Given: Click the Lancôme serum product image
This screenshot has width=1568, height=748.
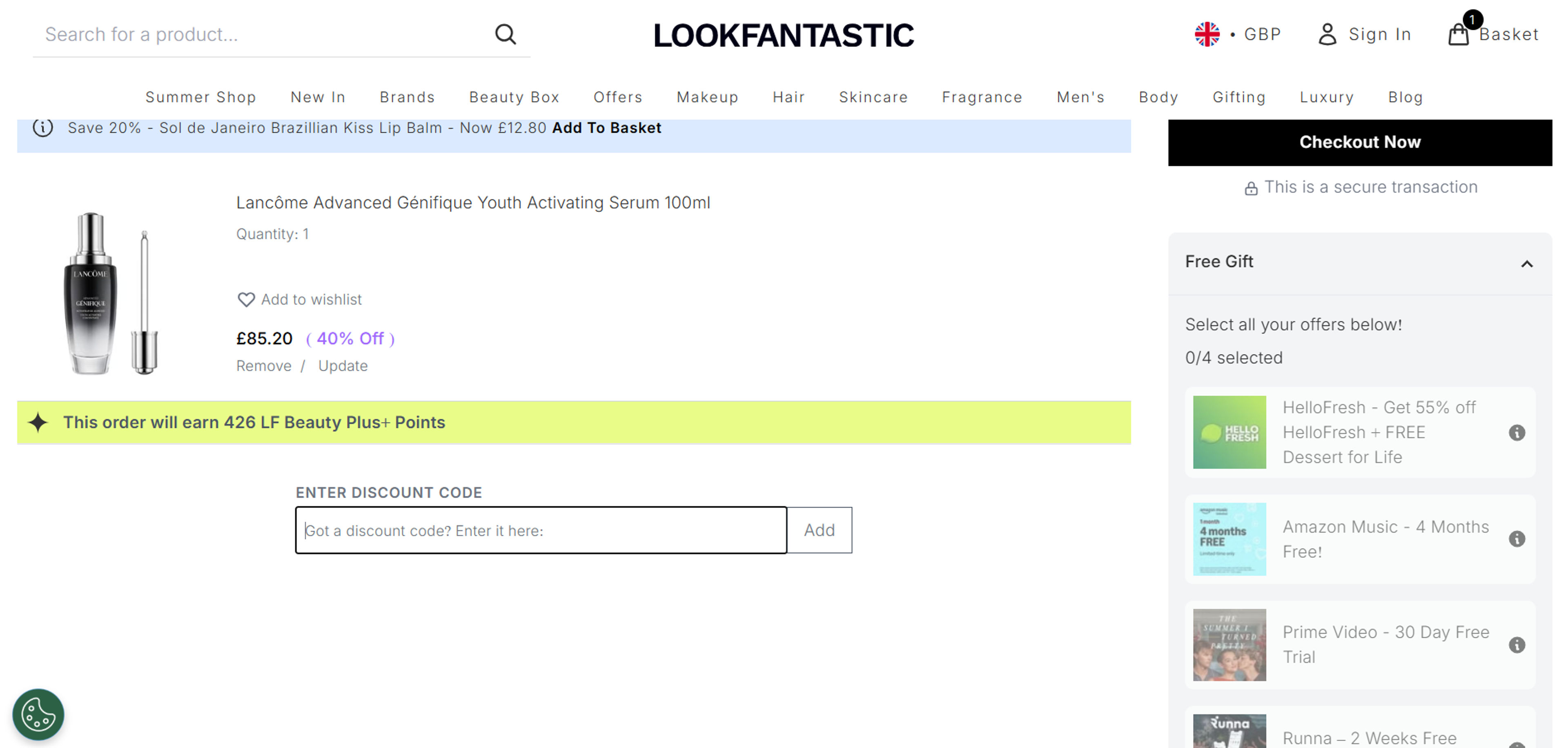Looking at the screenshot, I should 111,293.
